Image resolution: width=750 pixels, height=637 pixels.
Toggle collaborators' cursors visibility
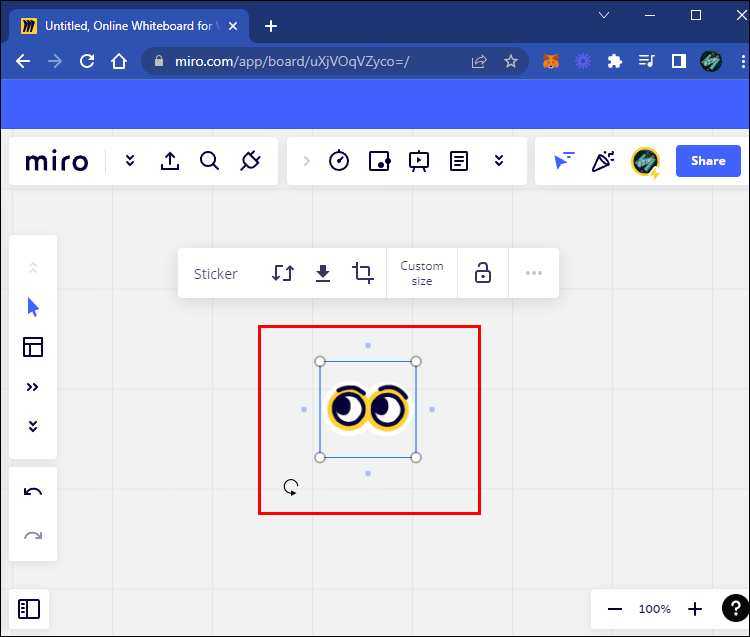(x=563, y=161)
